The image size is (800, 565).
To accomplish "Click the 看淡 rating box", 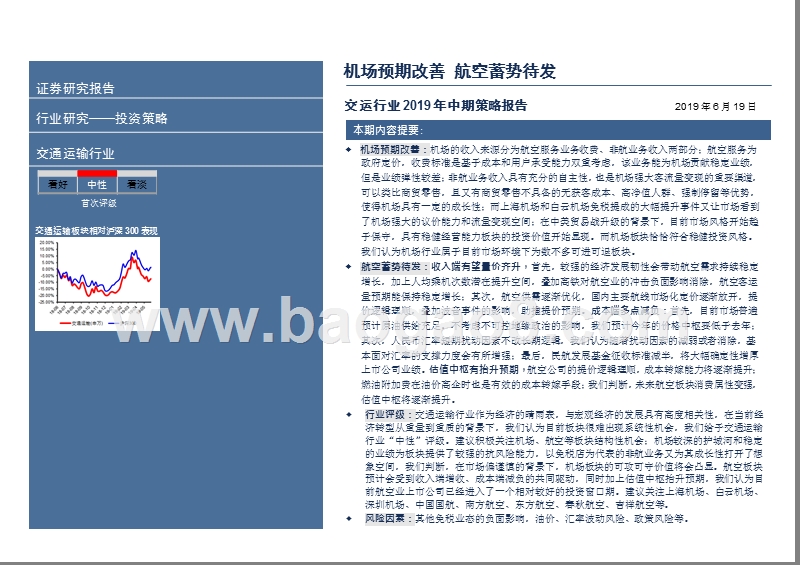I will point(137,184).
